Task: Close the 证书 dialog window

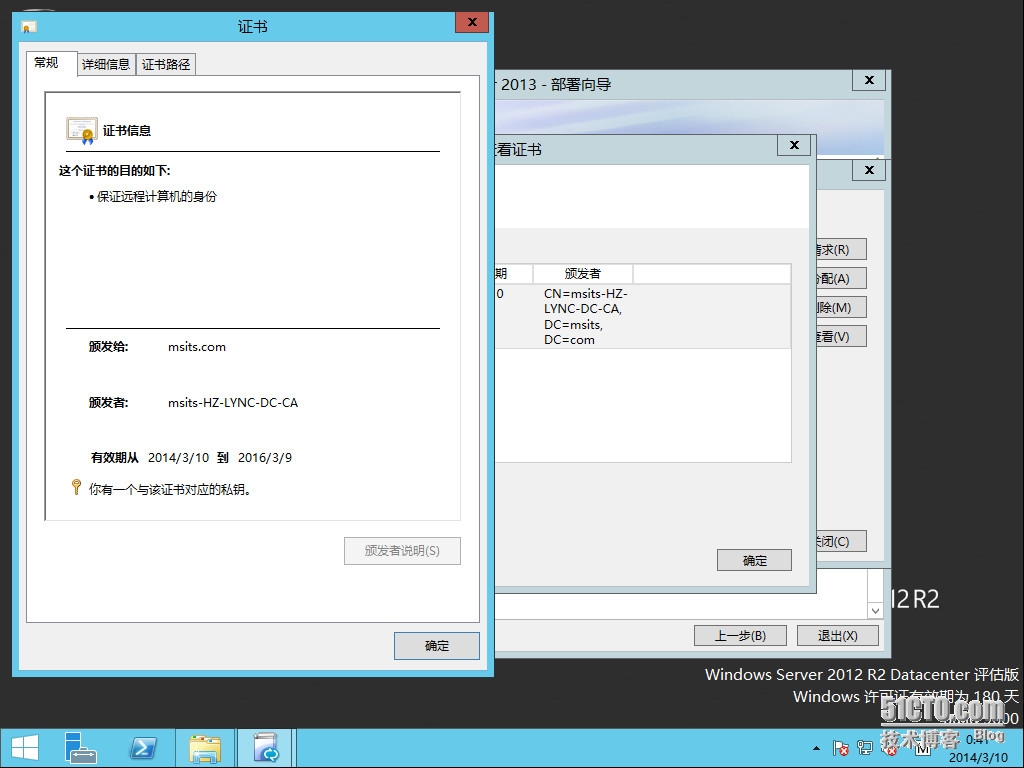Action: [472, 23]
